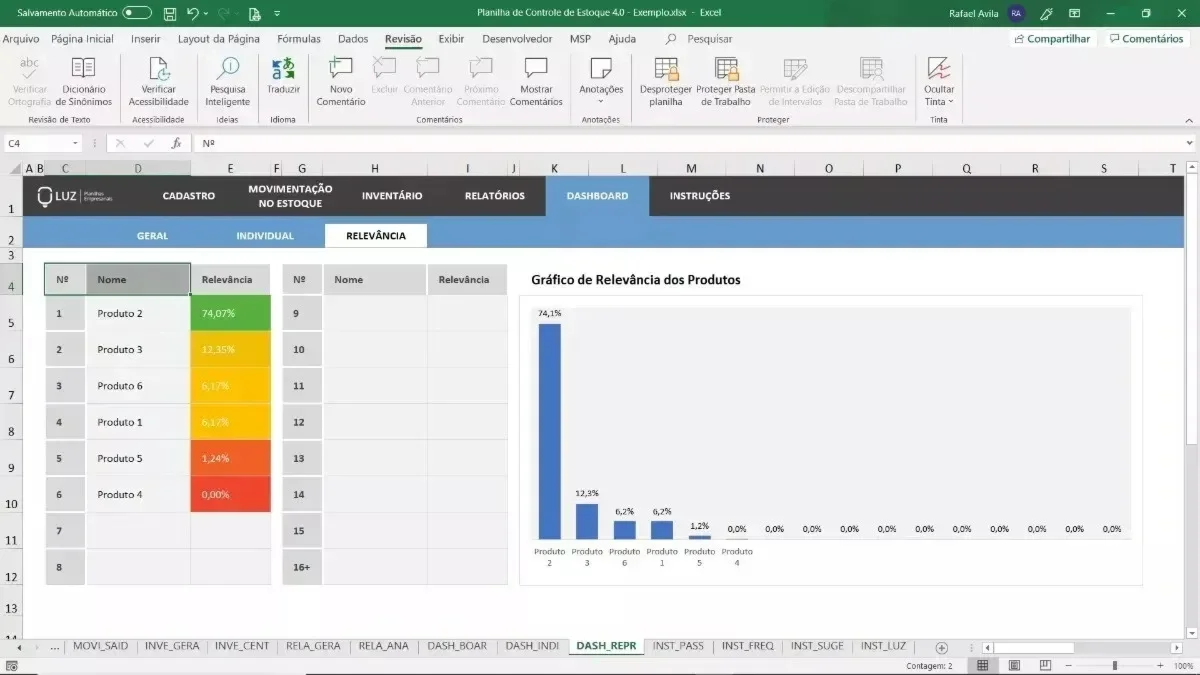1200x675 pixels.
Task: Adjust the zoom slider in status bar
Action: point(1115,665)
